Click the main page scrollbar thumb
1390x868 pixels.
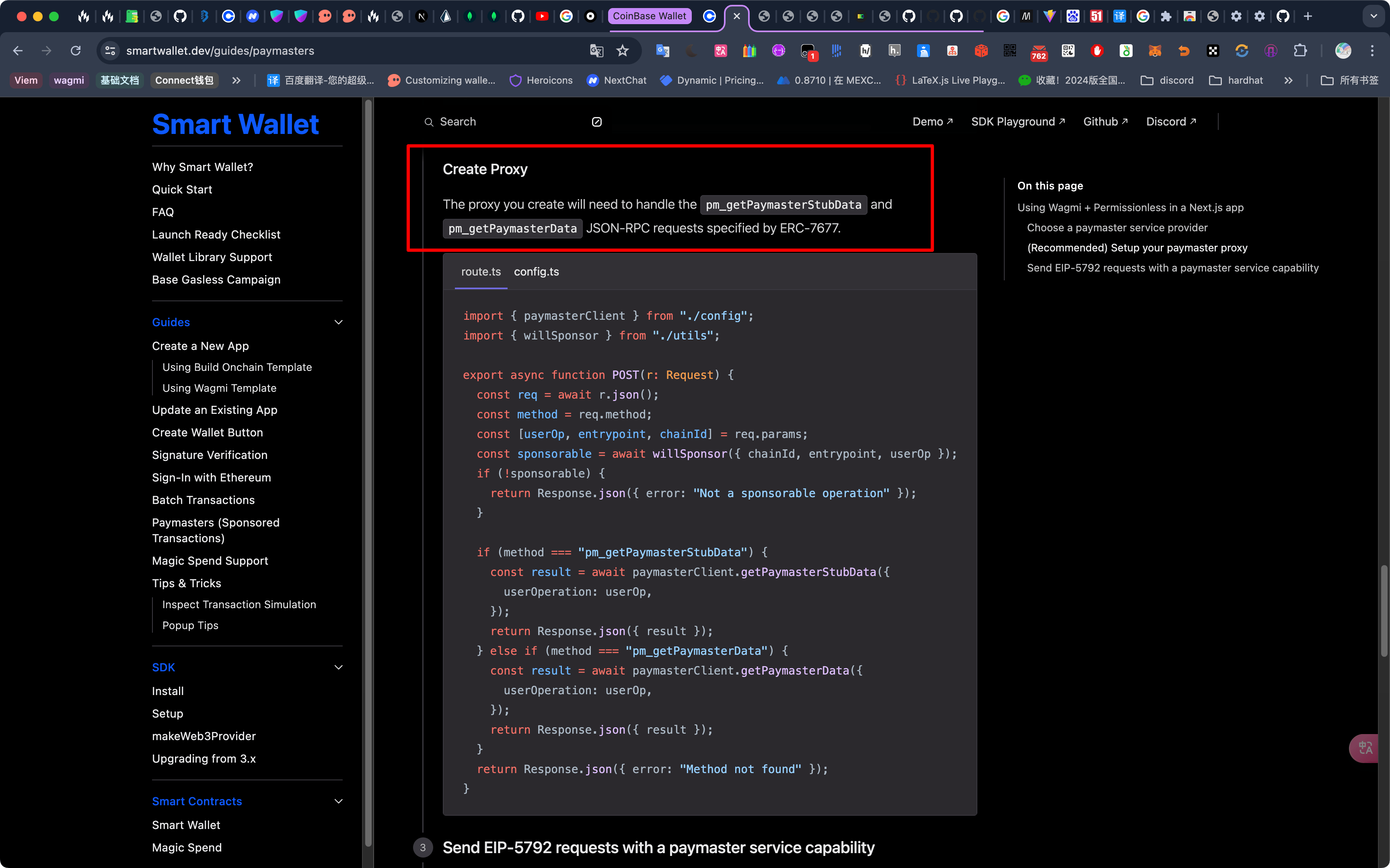coord(1384,611)
